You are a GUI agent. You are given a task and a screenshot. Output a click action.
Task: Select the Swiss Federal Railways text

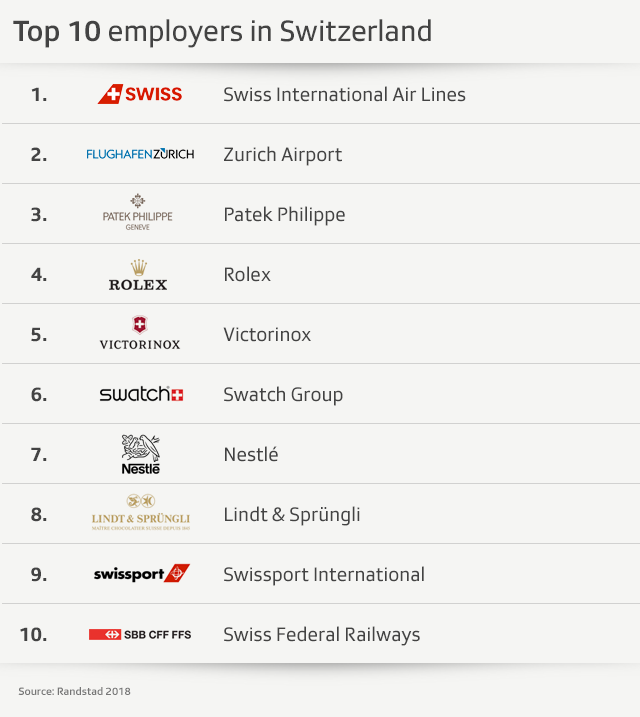click(x=321, y=635)
